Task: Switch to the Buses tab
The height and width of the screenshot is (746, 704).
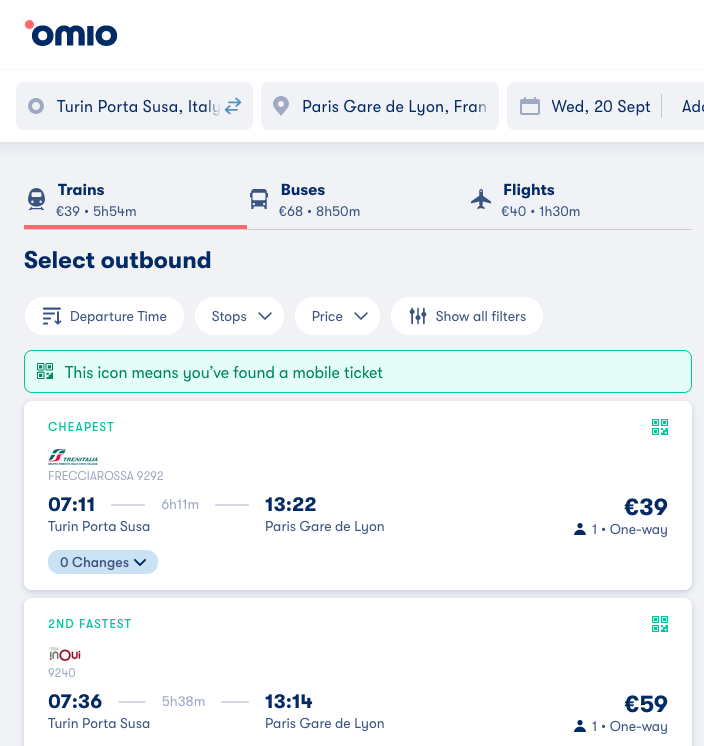Action: (302, 199)
